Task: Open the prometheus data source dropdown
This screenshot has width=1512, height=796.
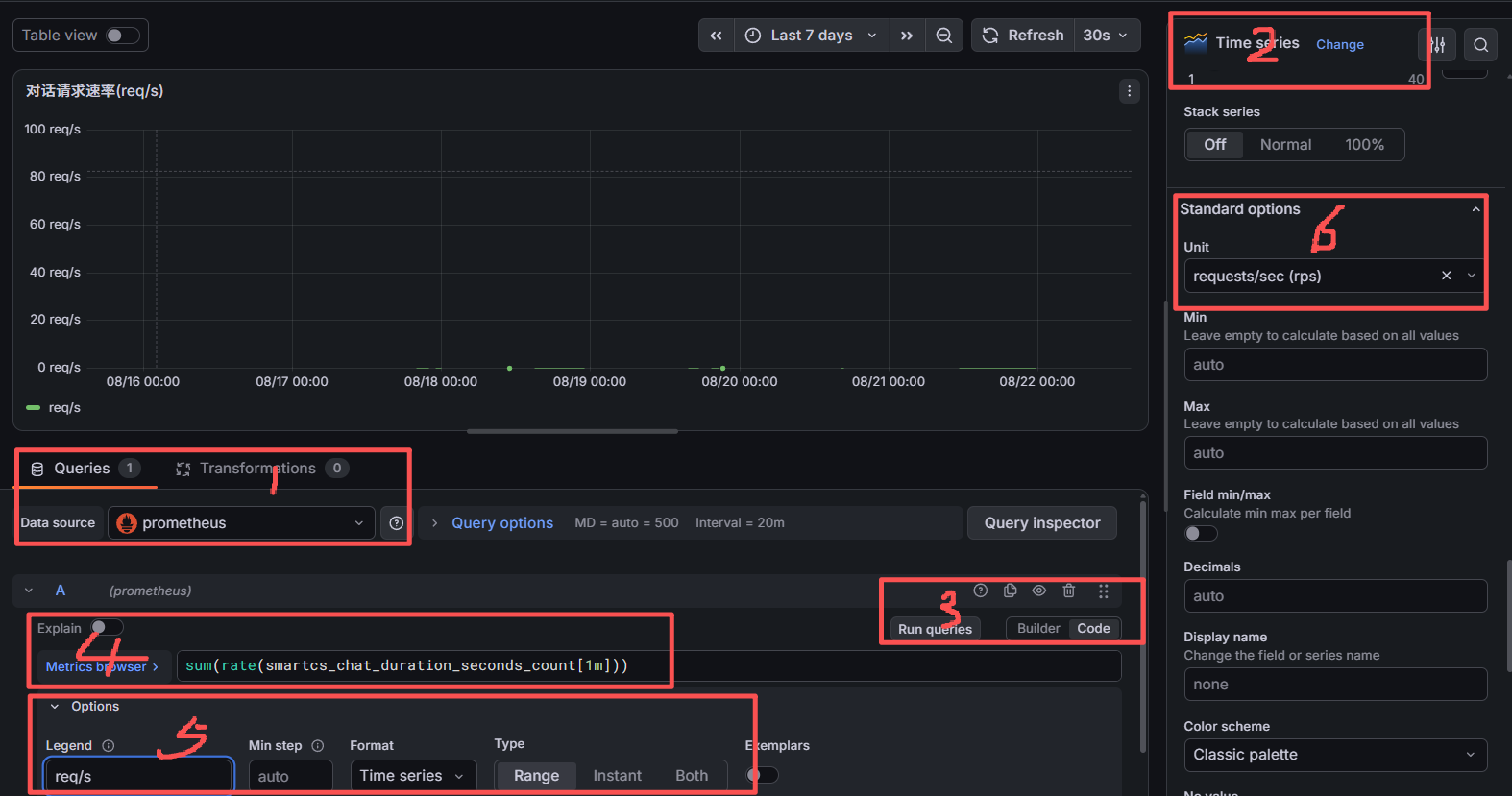Action: (x=241, y=523)
